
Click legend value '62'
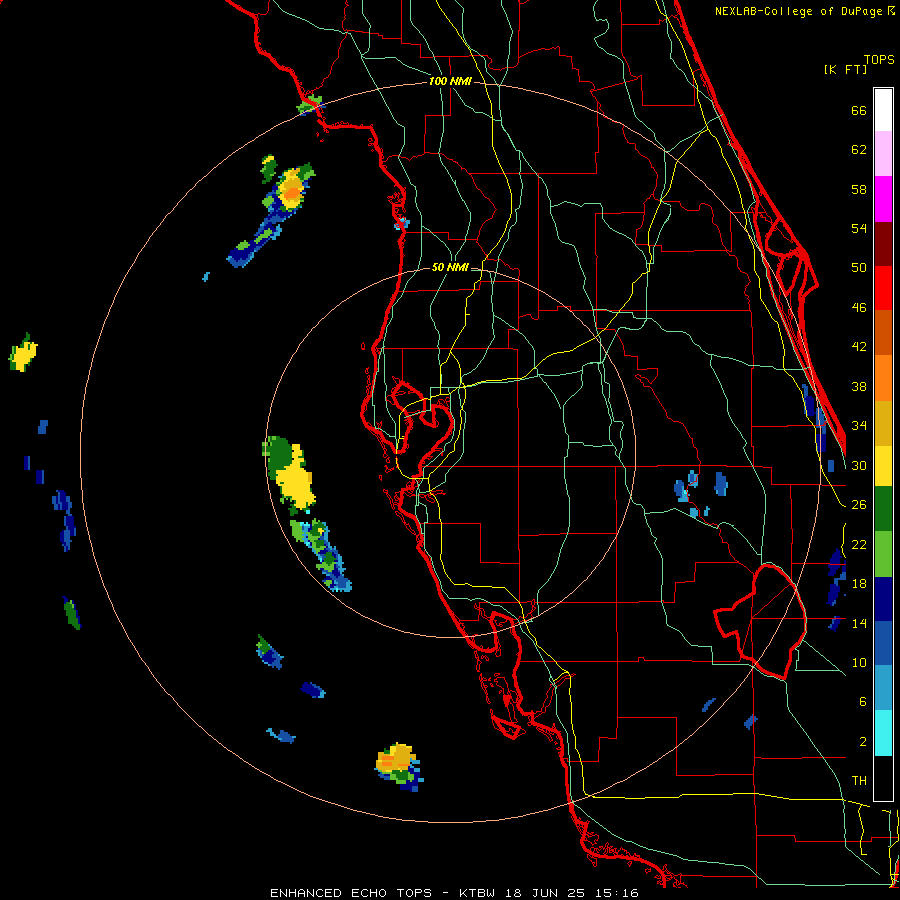click(x=859, y=150)
